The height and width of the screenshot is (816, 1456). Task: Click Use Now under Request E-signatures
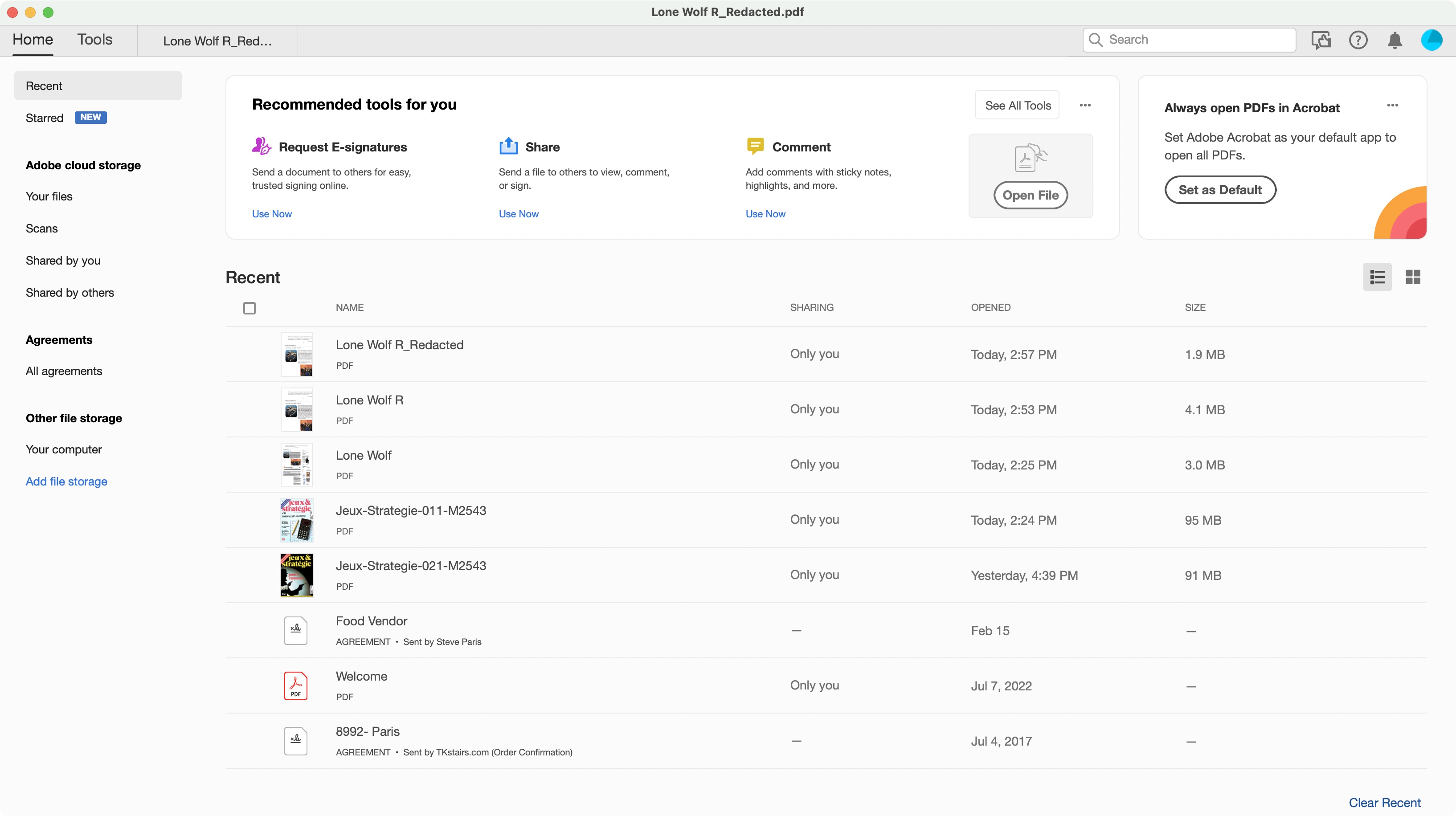coord(272,214)
